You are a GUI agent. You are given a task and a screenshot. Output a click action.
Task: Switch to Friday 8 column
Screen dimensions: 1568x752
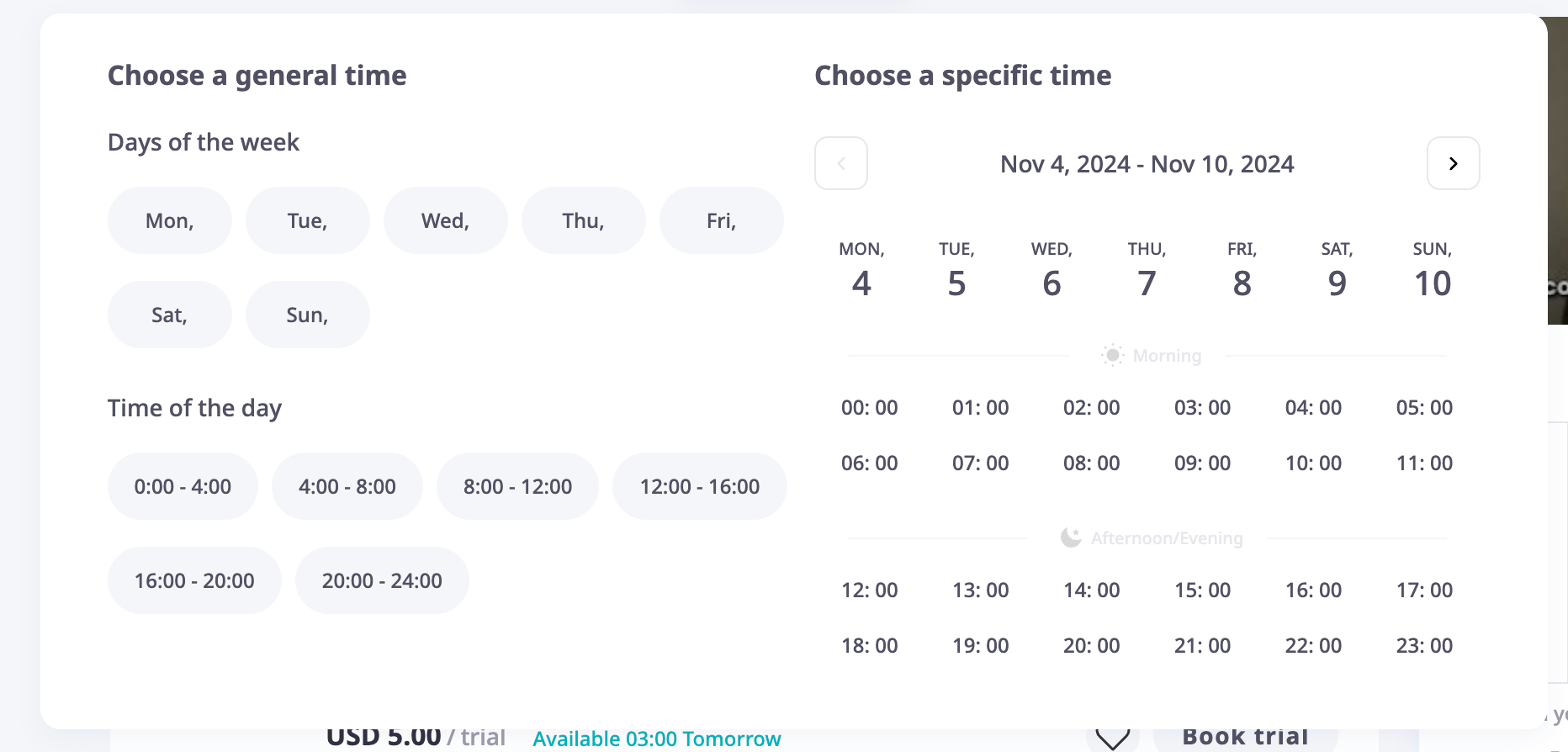point(1242,271)
